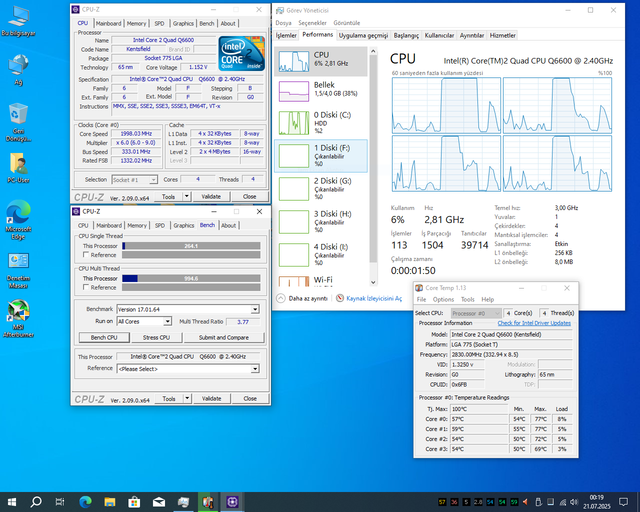640x512 pixels.
Task: Open Task View on taskbar
Action: [x=60, y=502]
